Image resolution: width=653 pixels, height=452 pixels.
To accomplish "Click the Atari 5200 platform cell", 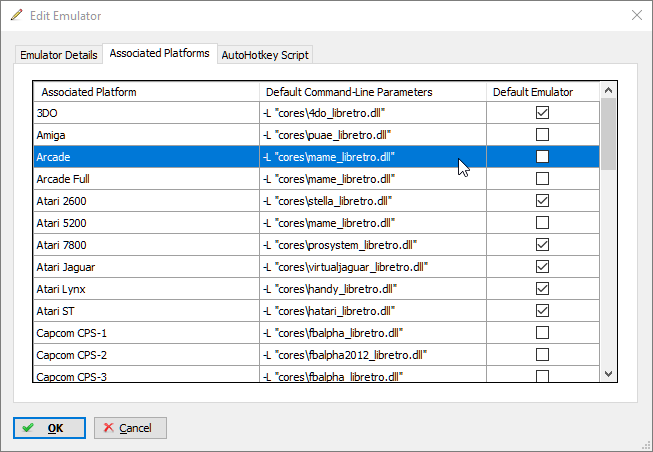I will click(x=147, y=223).
